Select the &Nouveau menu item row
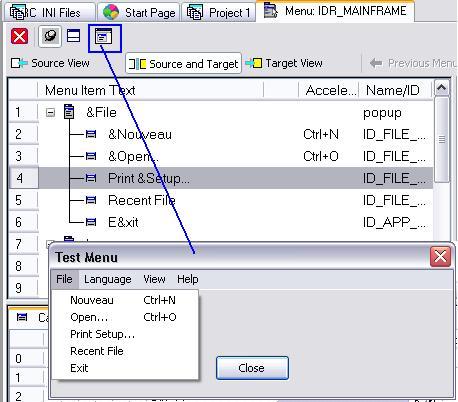The width and height of the screenshot is (458, 402). click(x=220, y=134)
